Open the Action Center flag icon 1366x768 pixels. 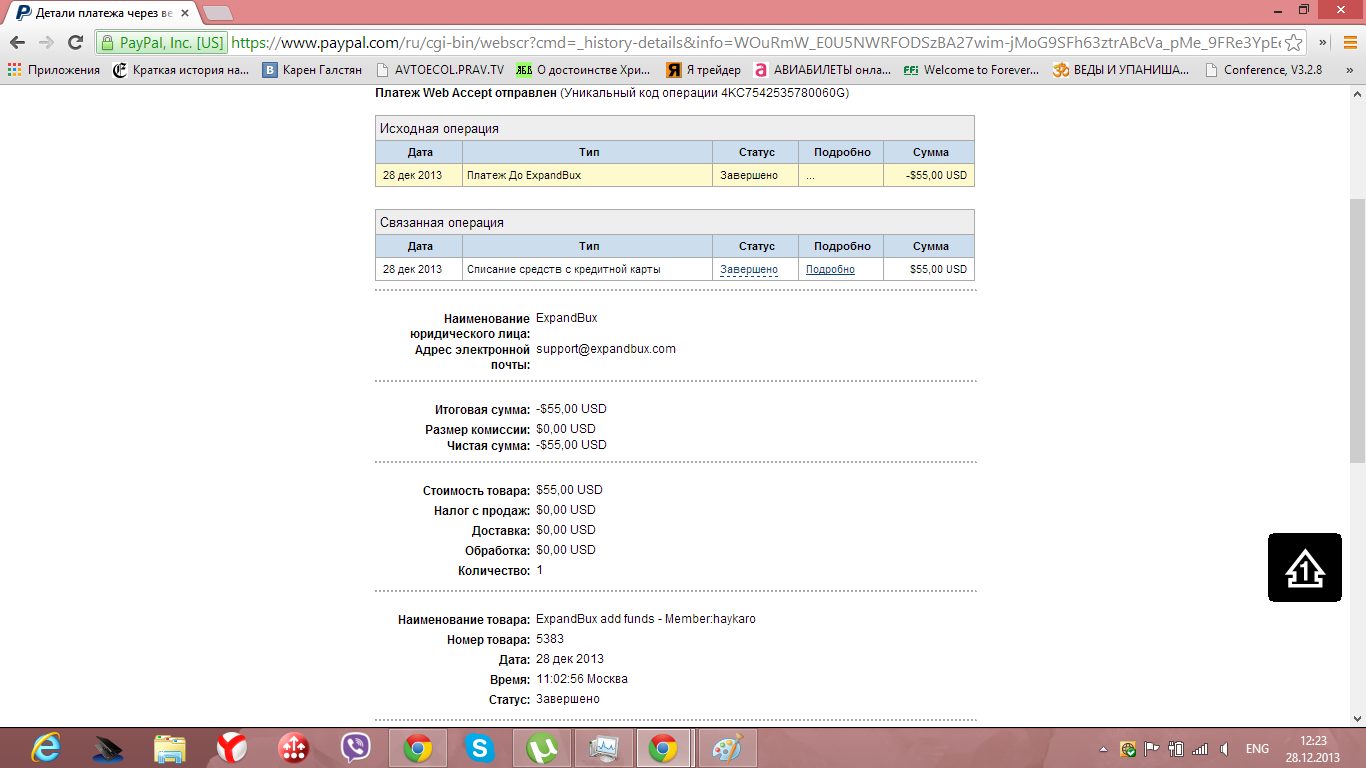(x=1152, y=749)
